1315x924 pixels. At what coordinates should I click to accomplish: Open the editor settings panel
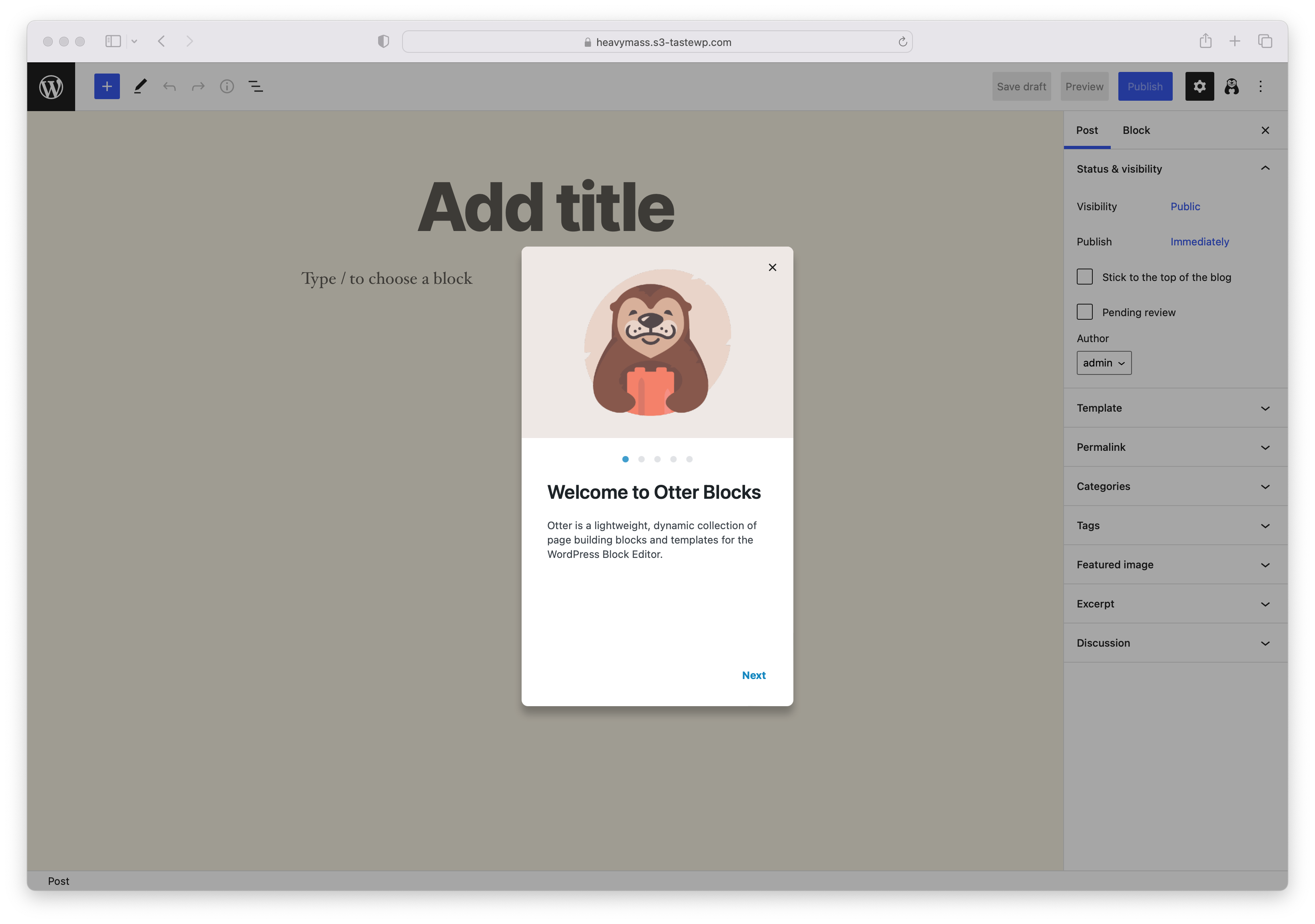1199,86
